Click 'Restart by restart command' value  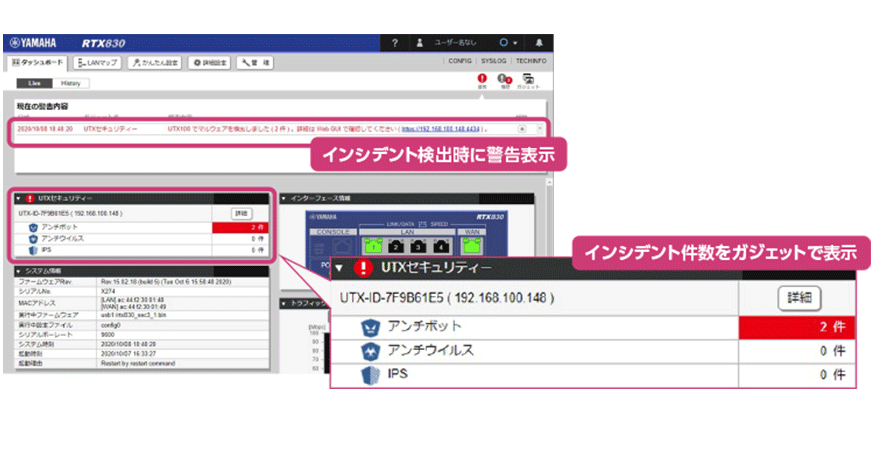point(138,364)
